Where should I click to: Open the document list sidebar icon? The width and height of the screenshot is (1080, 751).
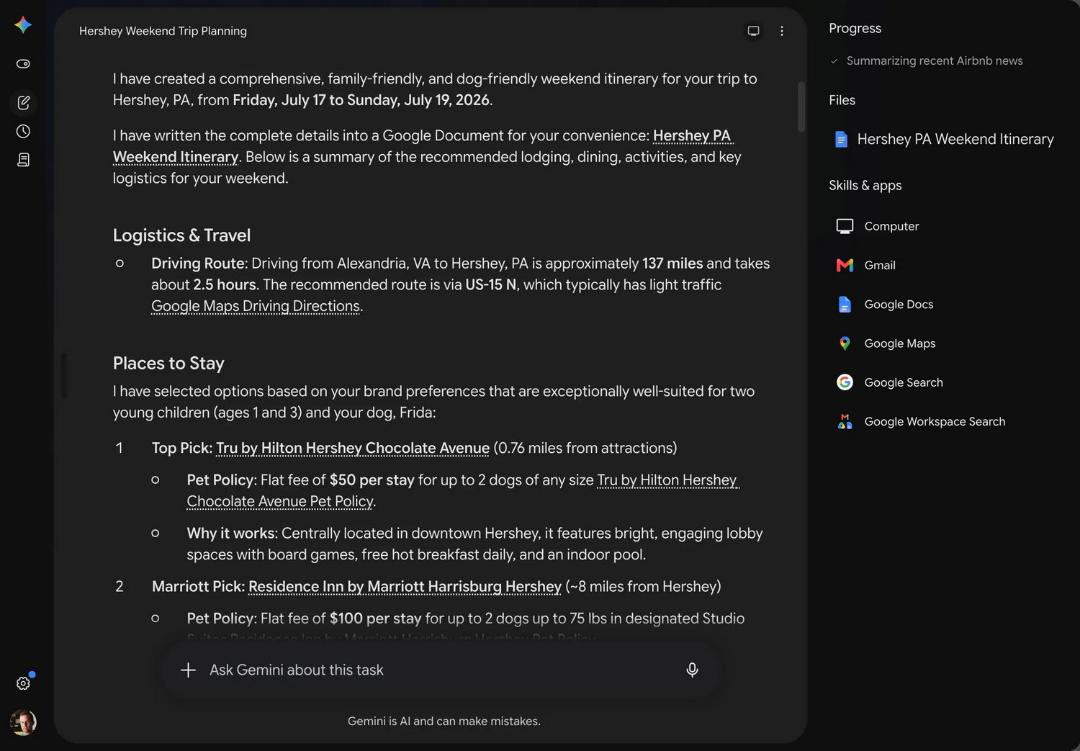coord(23,160)
